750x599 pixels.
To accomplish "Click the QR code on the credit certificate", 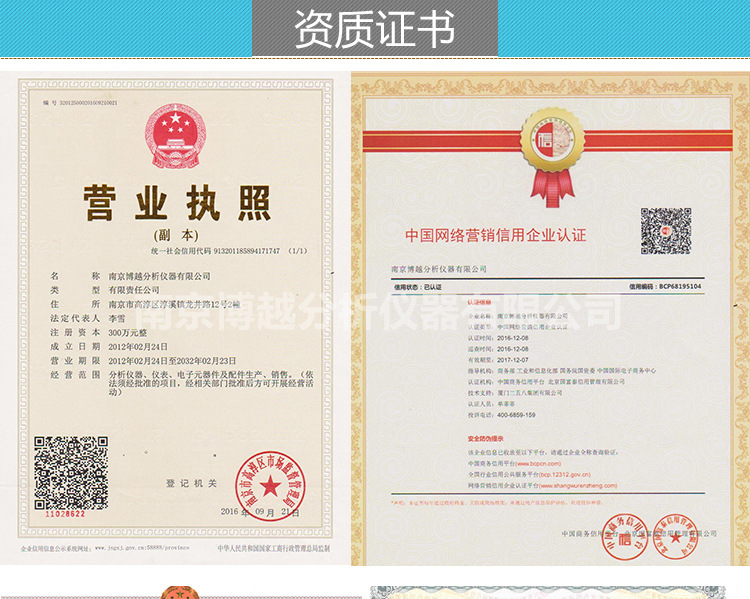I will [666, 231].
